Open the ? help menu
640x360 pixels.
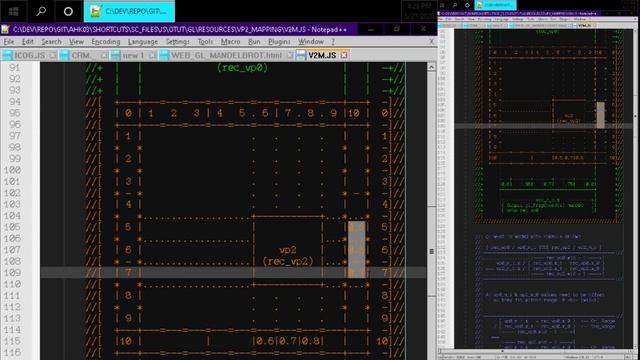[333, 42]
